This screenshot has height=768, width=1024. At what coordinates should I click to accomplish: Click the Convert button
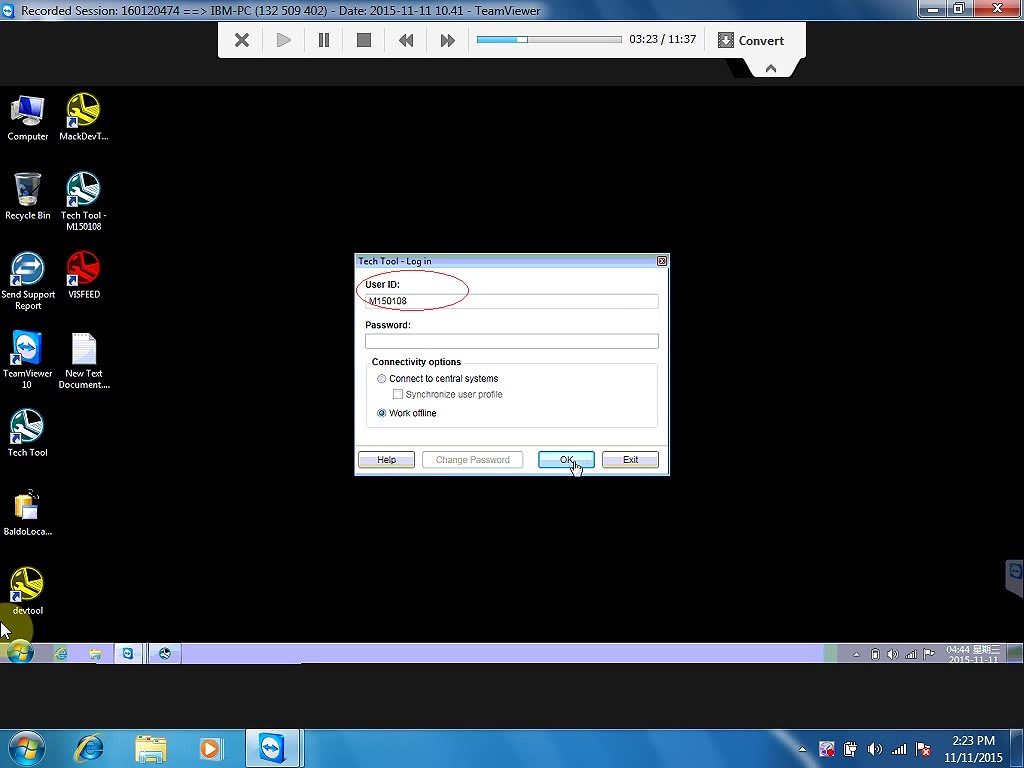click(751, 40)
